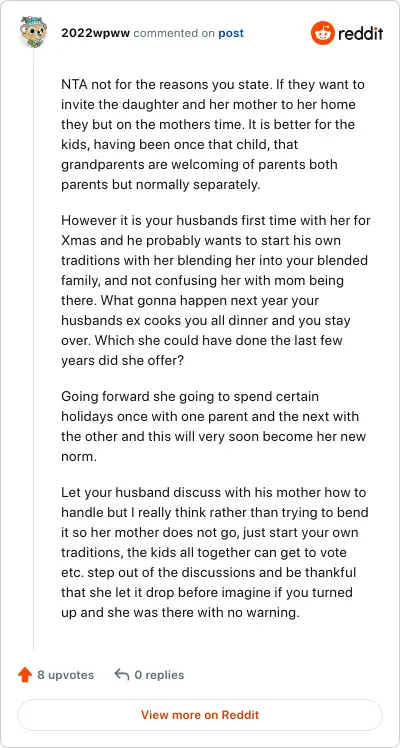Upvote the comment with the orange arrow
The image size is (400, 748).
(25, 675)
